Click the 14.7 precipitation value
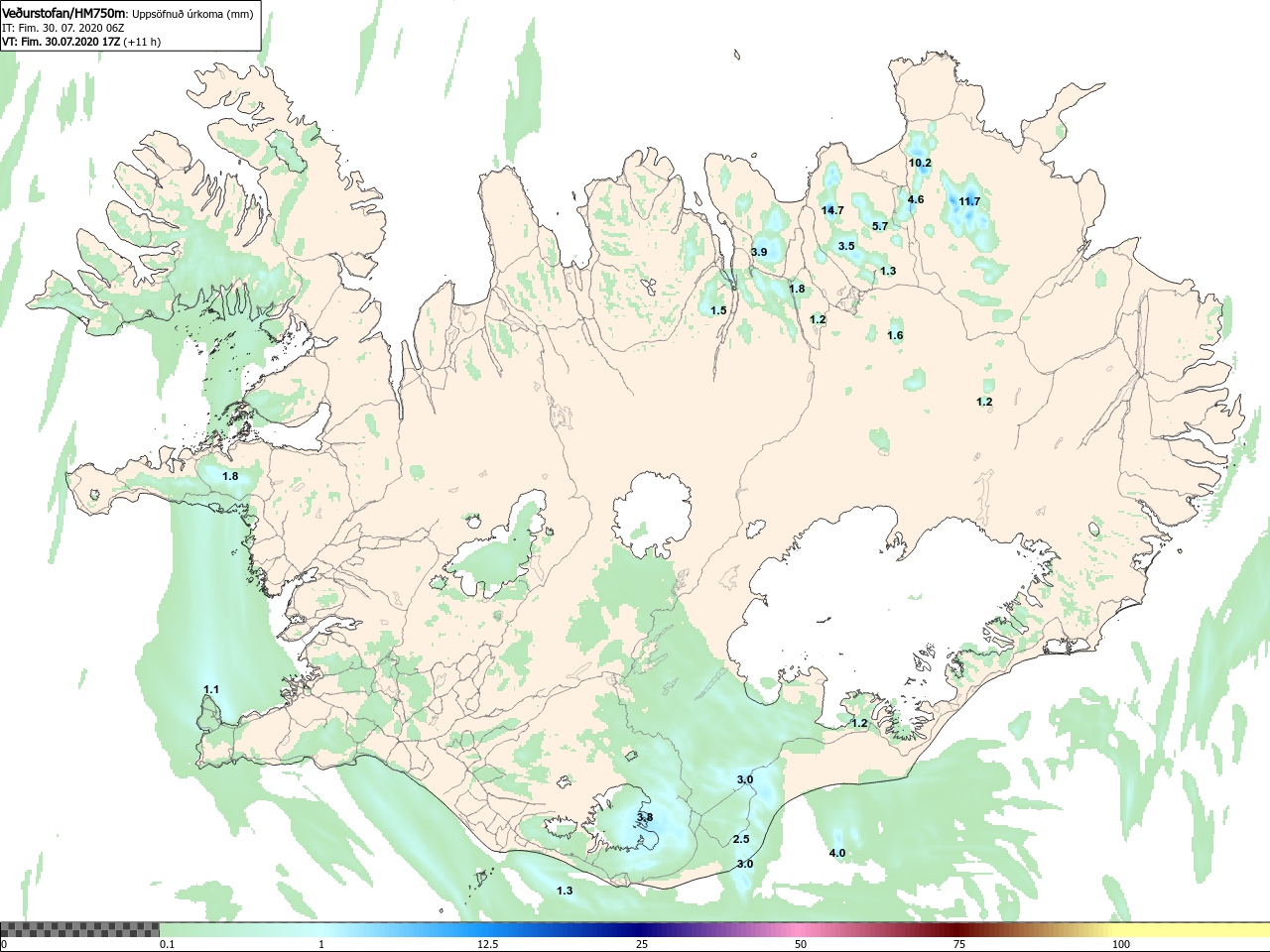 (832, 210)
